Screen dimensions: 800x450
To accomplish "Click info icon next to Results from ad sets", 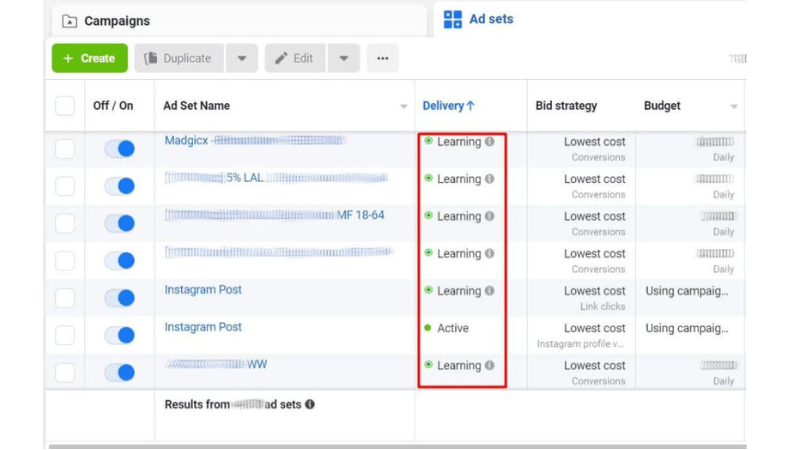I will coord(310,404).
